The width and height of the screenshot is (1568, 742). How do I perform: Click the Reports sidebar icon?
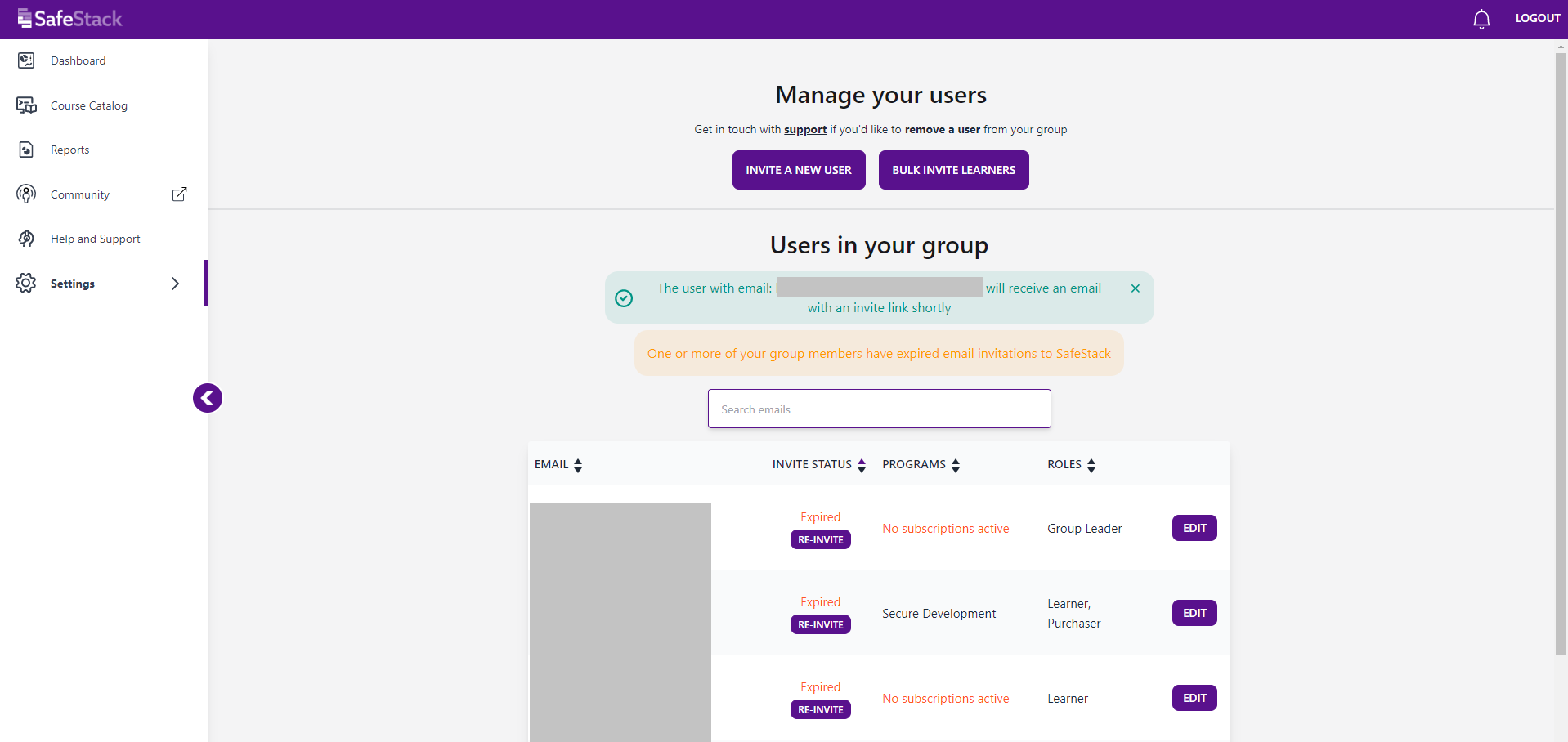(x=26, y=150)
